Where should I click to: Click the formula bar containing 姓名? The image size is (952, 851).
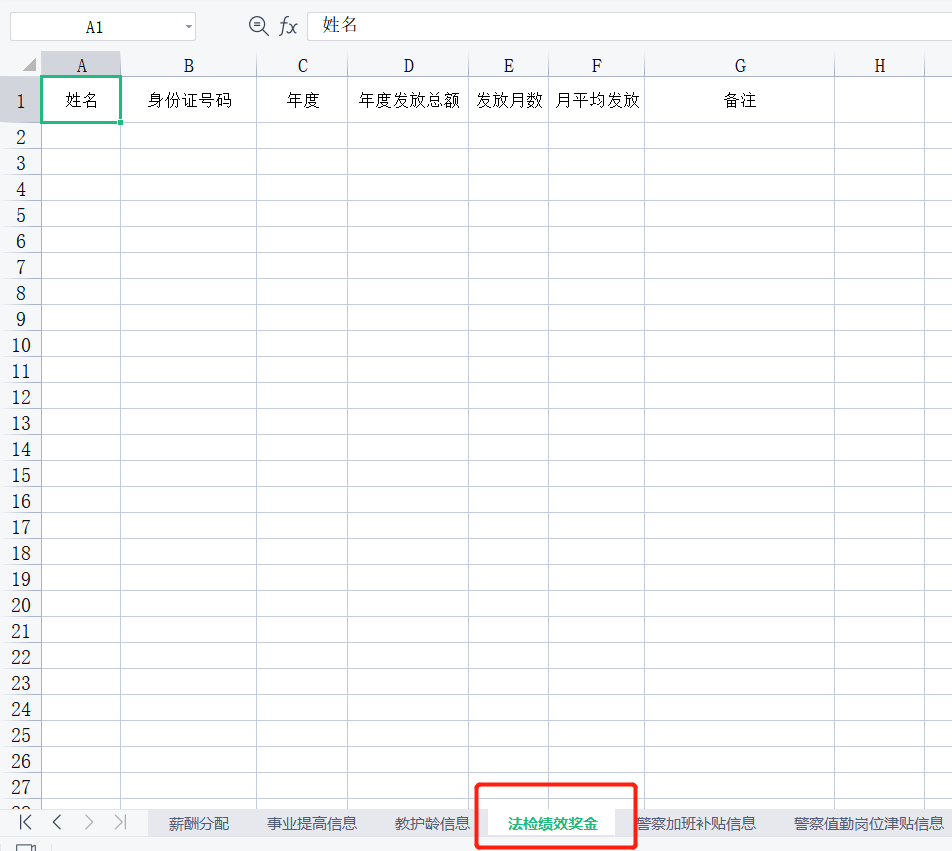[x=629, y=26]
